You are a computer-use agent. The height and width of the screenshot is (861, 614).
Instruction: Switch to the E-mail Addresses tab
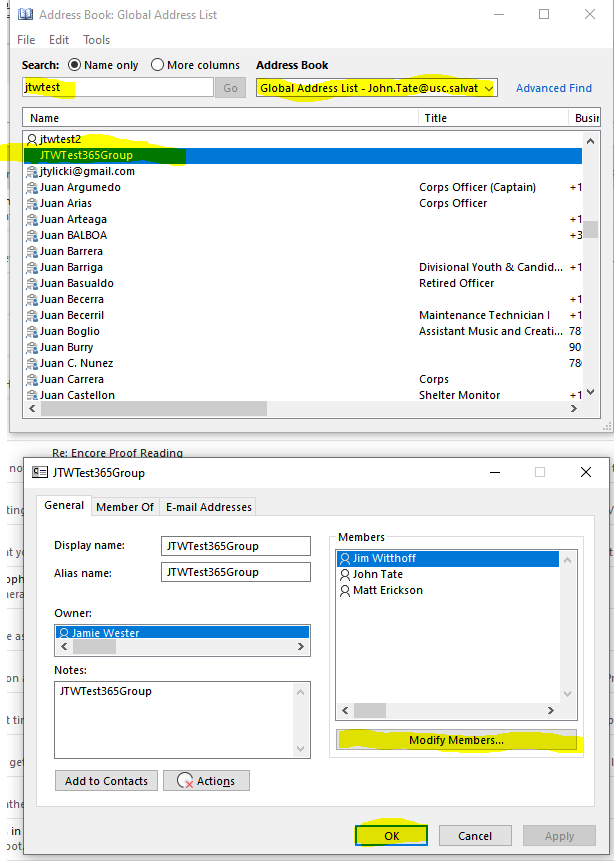pyautogui.click(x=209, y=507)
